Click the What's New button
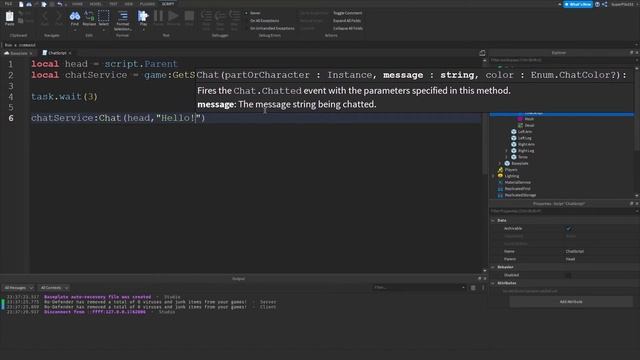Image resolution: width=640 pixels, height=360 pixels. point(578,4)
